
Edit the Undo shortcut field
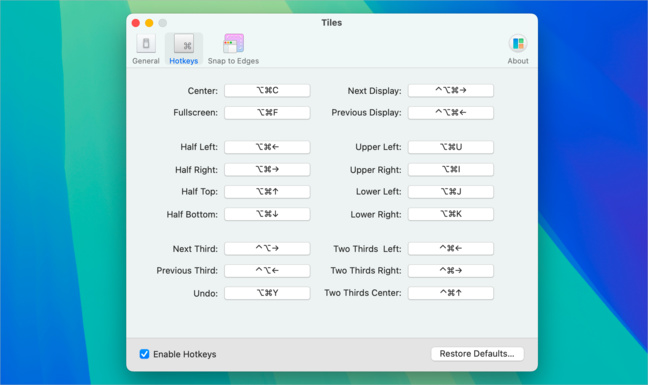pos(267,293)
